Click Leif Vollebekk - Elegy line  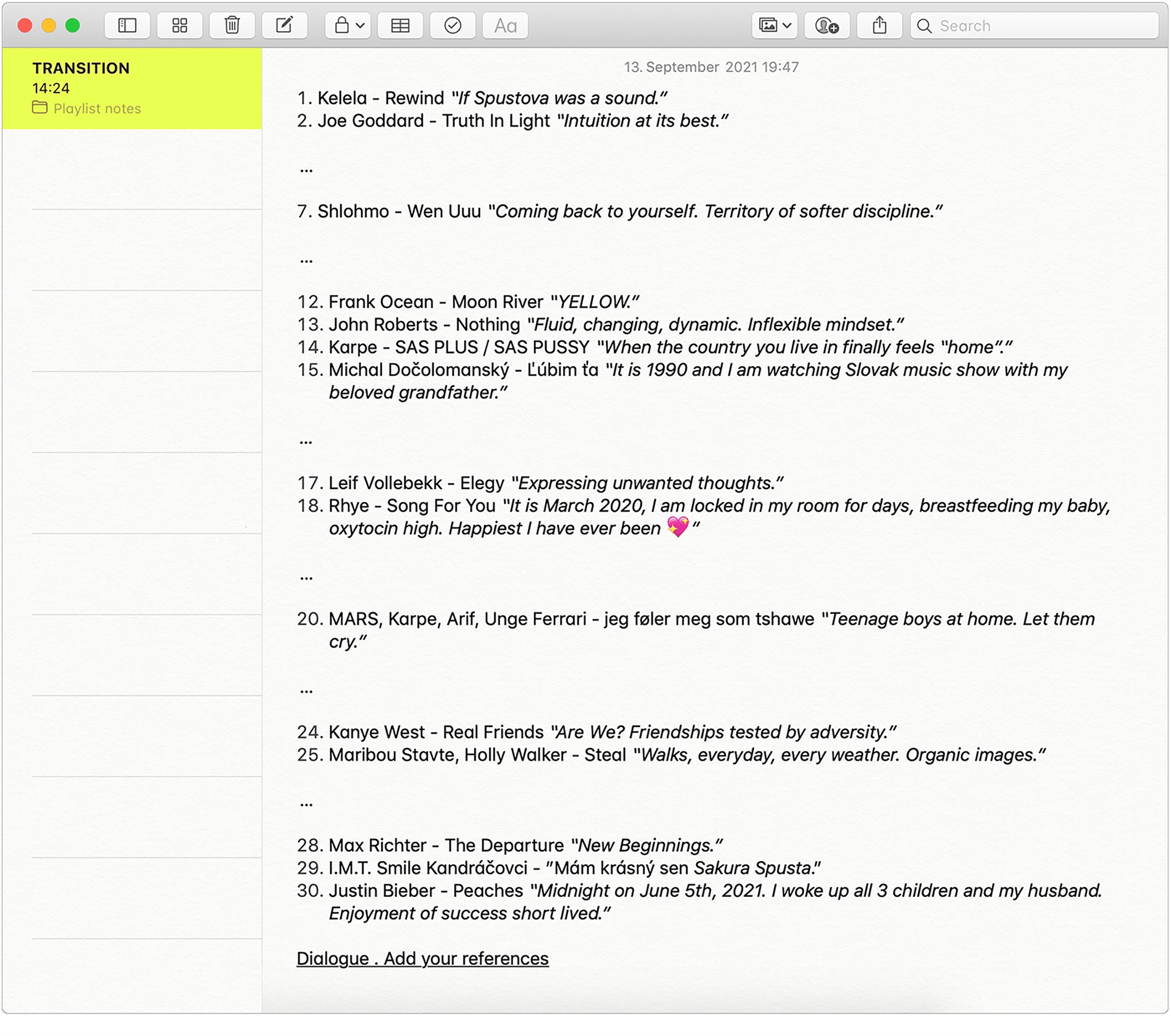pos(540,482)
